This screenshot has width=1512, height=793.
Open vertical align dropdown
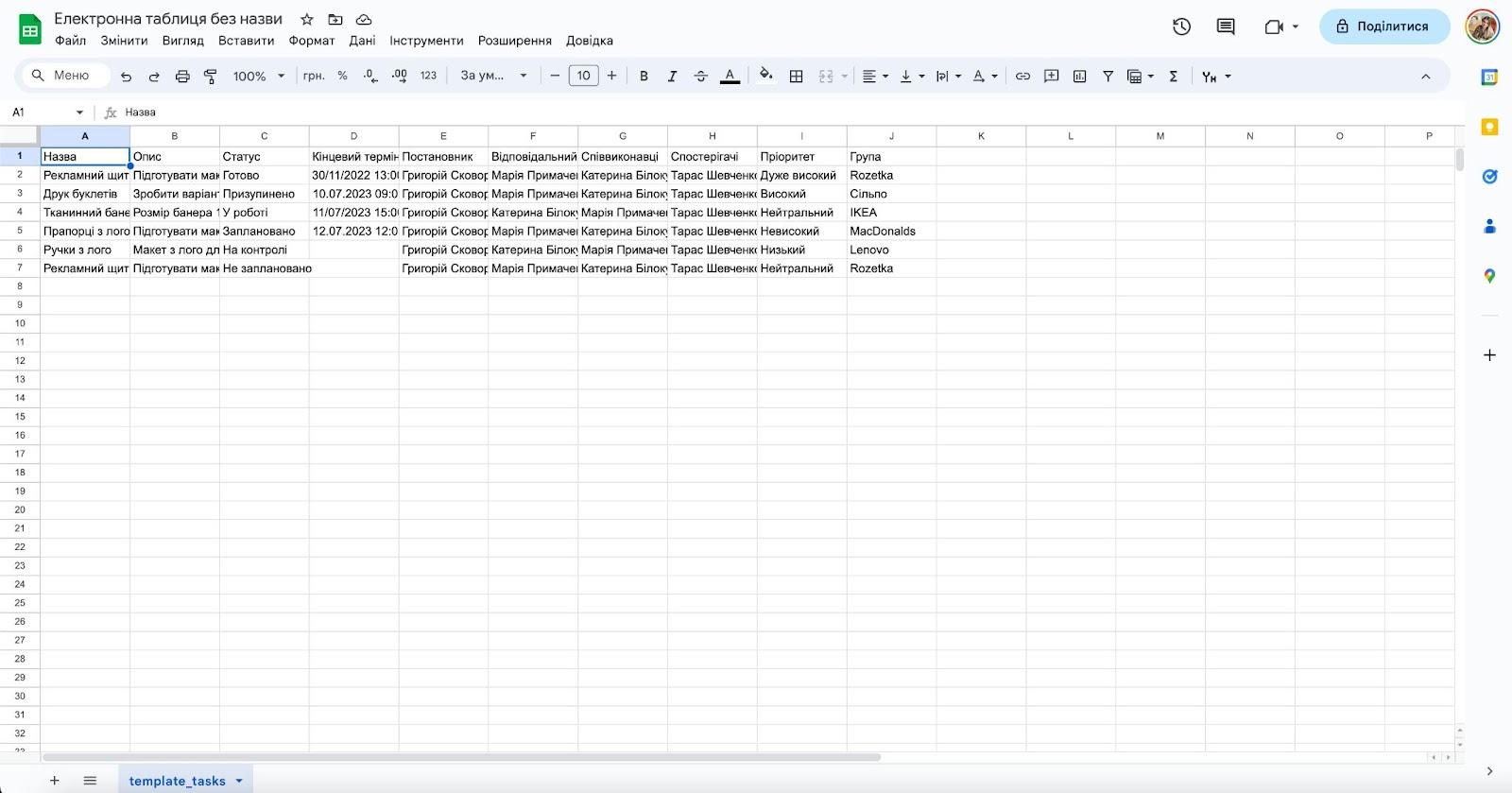[x=912, y=77]
